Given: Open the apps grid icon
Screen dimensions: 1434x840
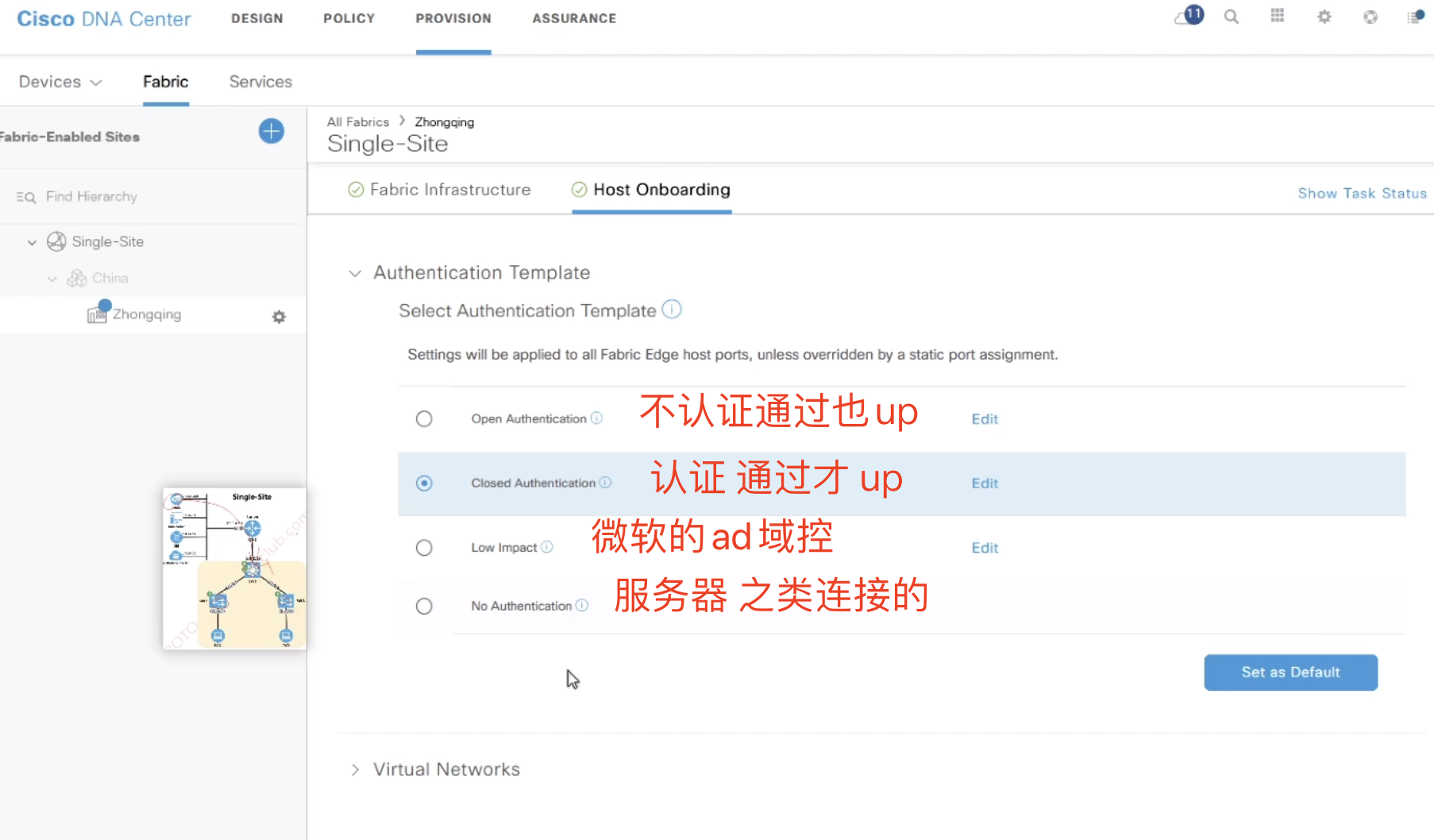Looking at the screenshot, I should [1278, 16].
